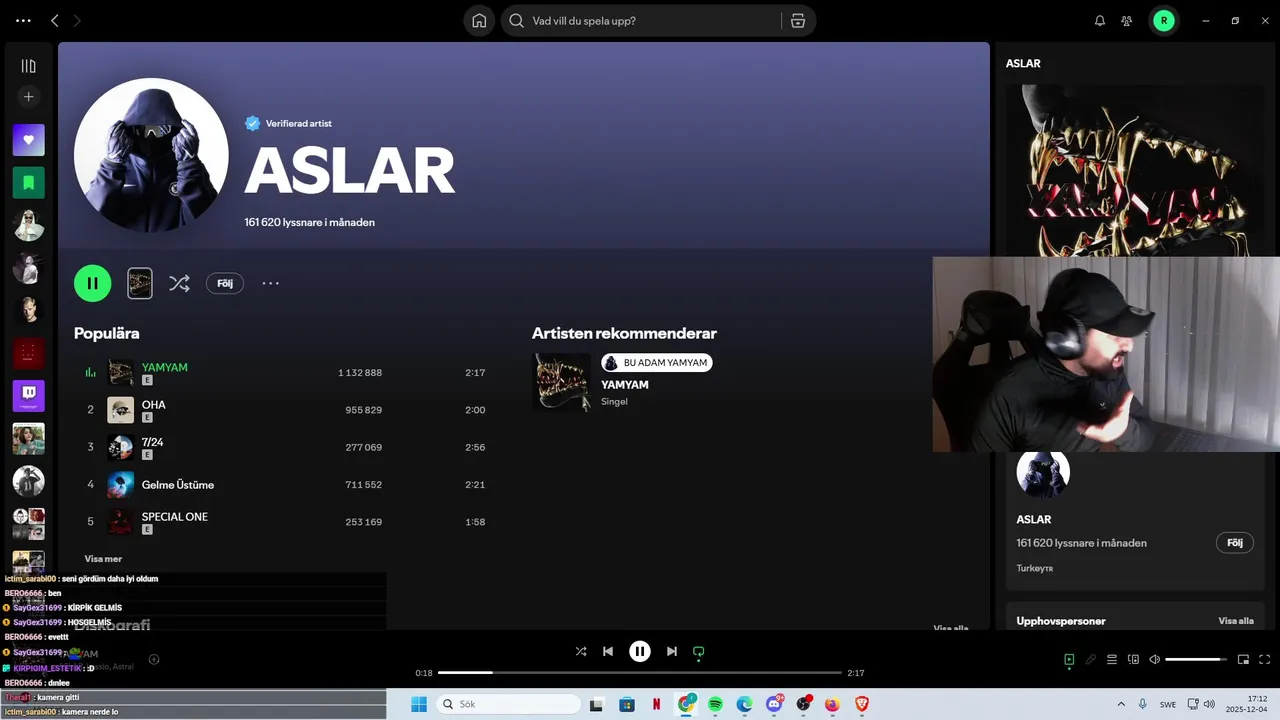Open the play queue icon
The image size is (1280, 720).
tap(1112, 659)
